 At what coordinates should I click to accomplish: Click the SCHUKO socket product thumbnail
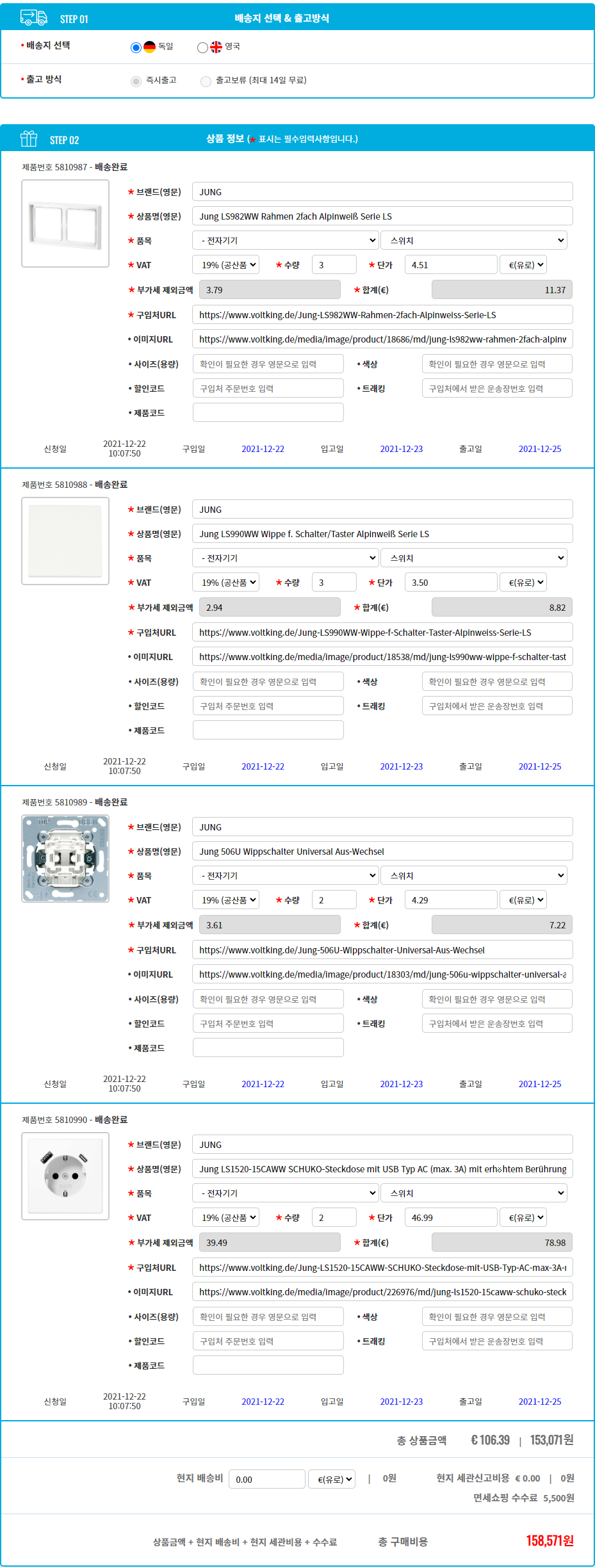click(65, 1176)
